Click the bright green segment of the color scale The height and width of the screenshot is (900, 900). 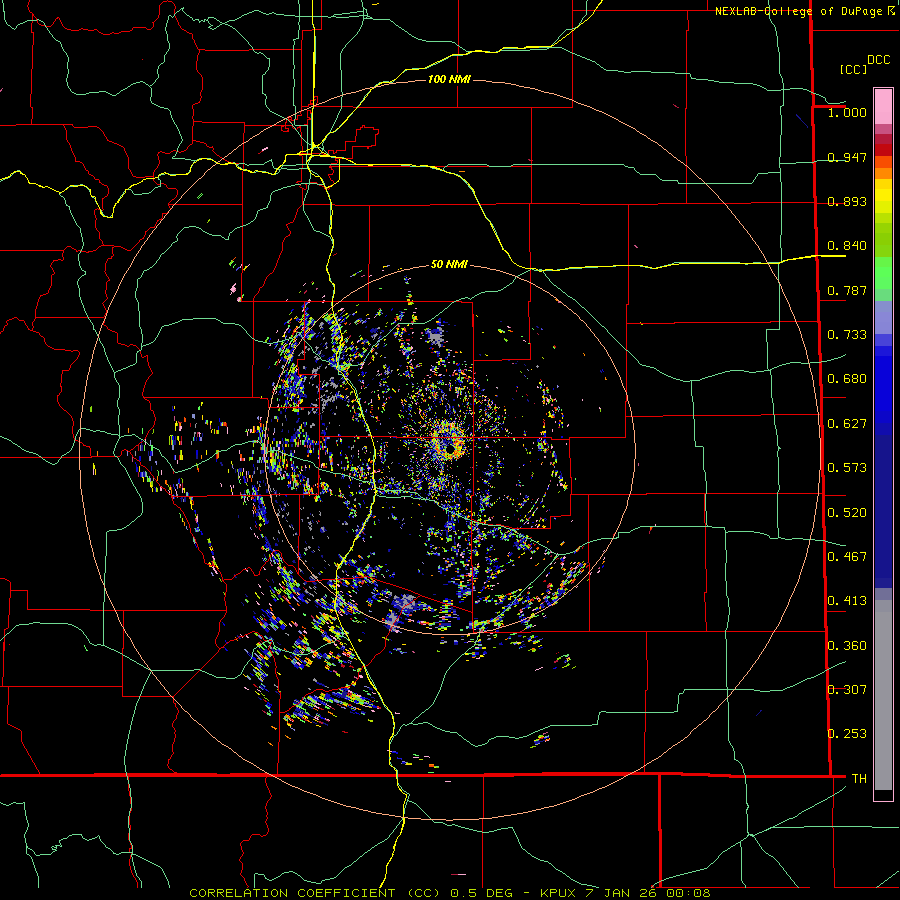[x=883, y=273]
